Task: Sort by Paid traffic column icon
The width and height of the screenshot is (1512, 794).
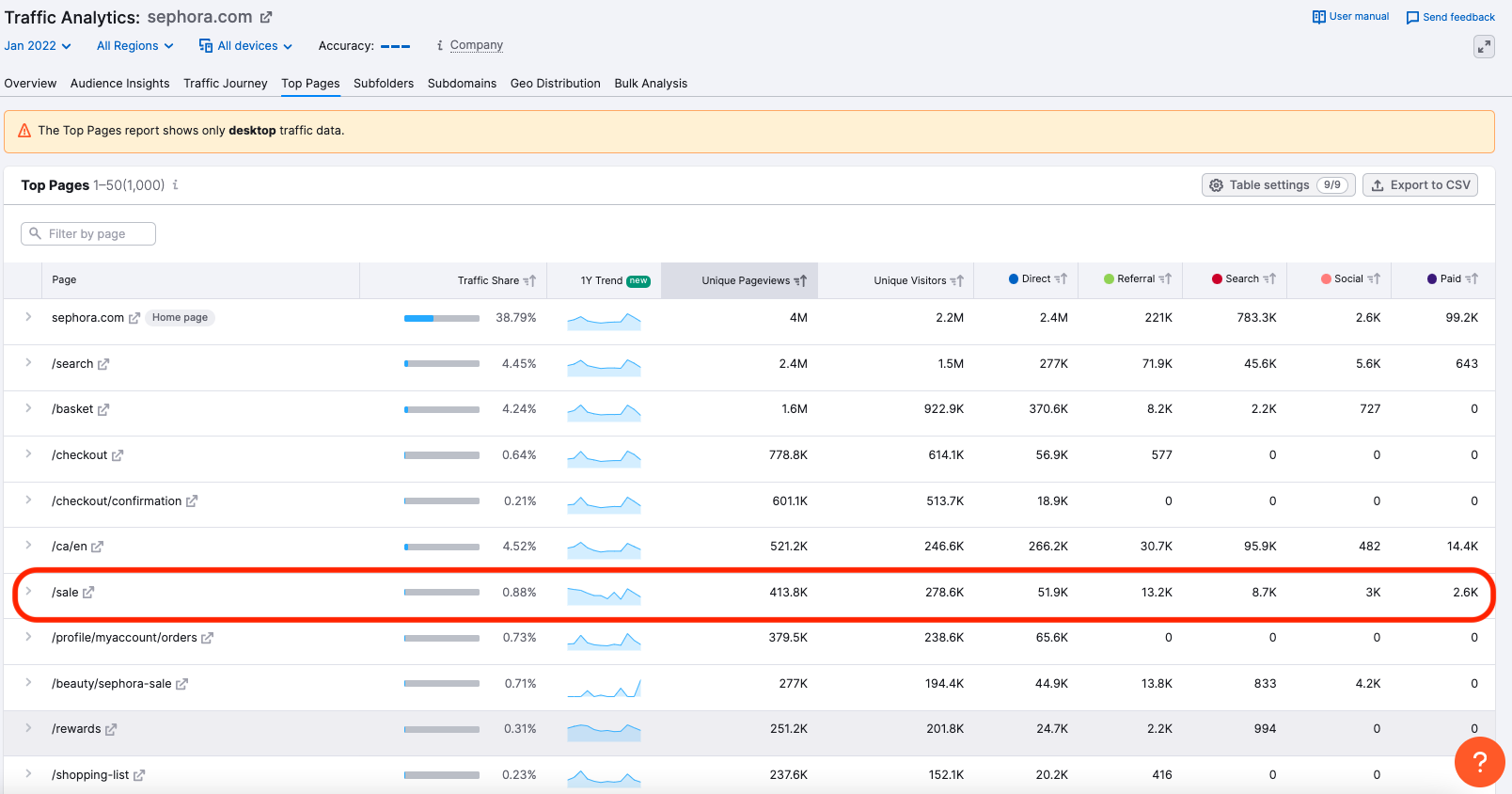Action: click(1472, 278)
